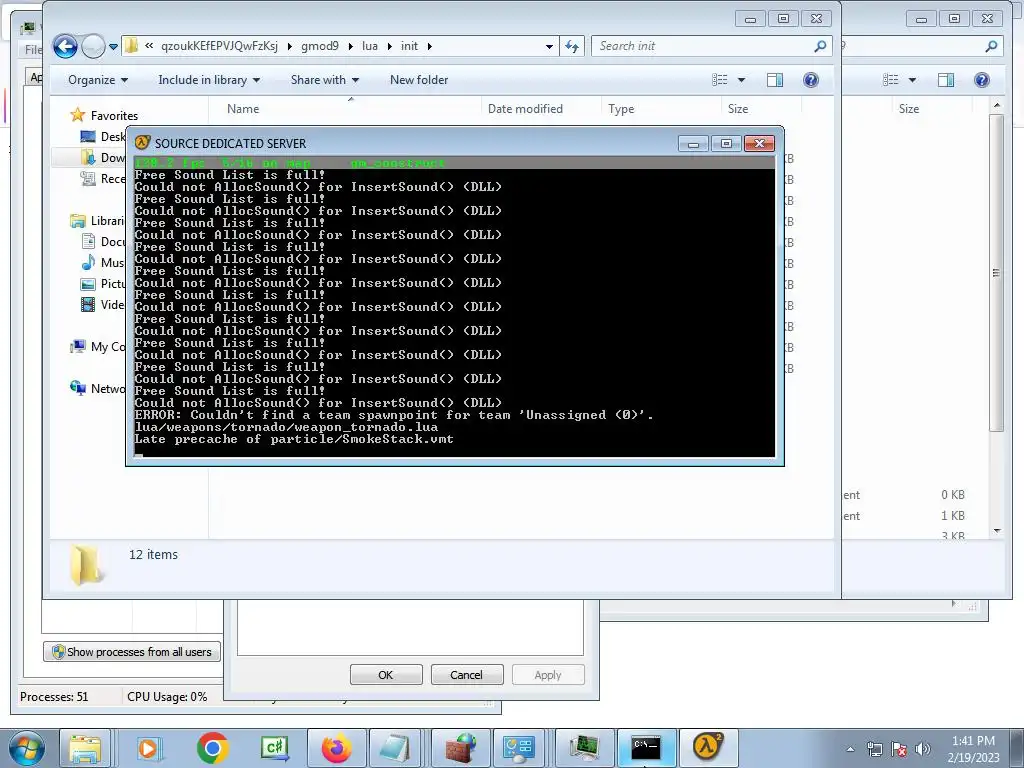Toggle preview pane in background Explorer window
Screen dimensions: 1024x768
coord(946,80)
